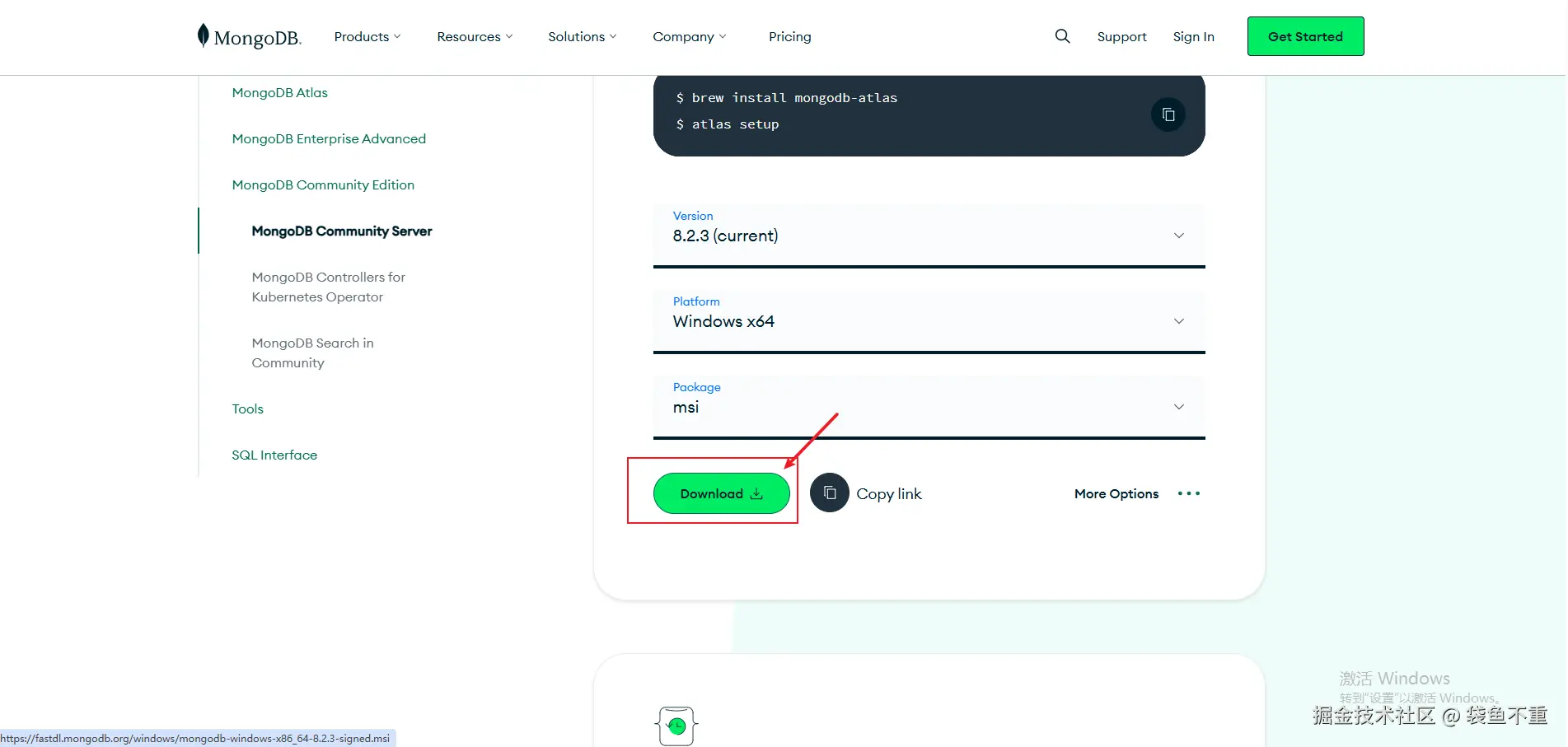Open the Support link
The height and width of the screenshot is (747, 1568).
click(1121, 36)
